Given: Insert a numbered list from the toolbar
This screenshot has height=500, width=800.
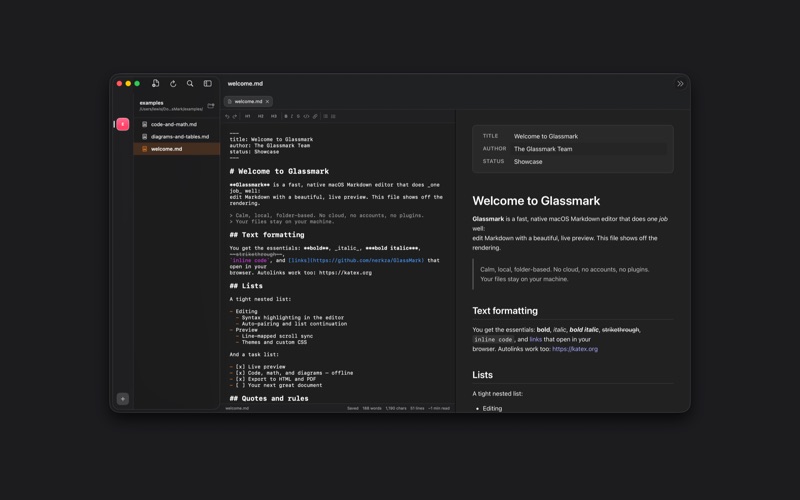Looking at the screenshot, I should coord(333,116).
